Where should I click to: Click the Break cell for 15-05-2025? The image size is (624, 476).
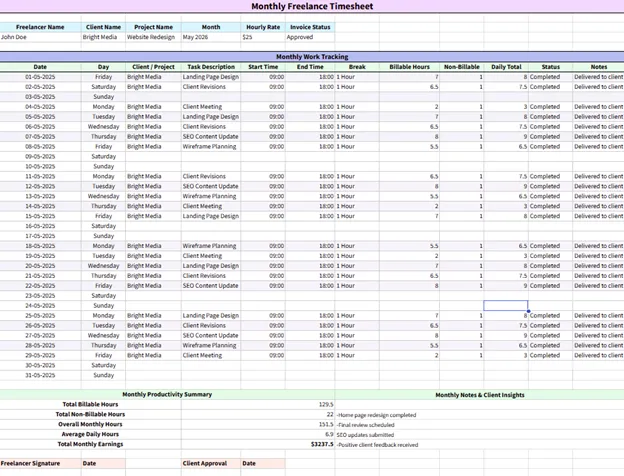pos(357,216)
